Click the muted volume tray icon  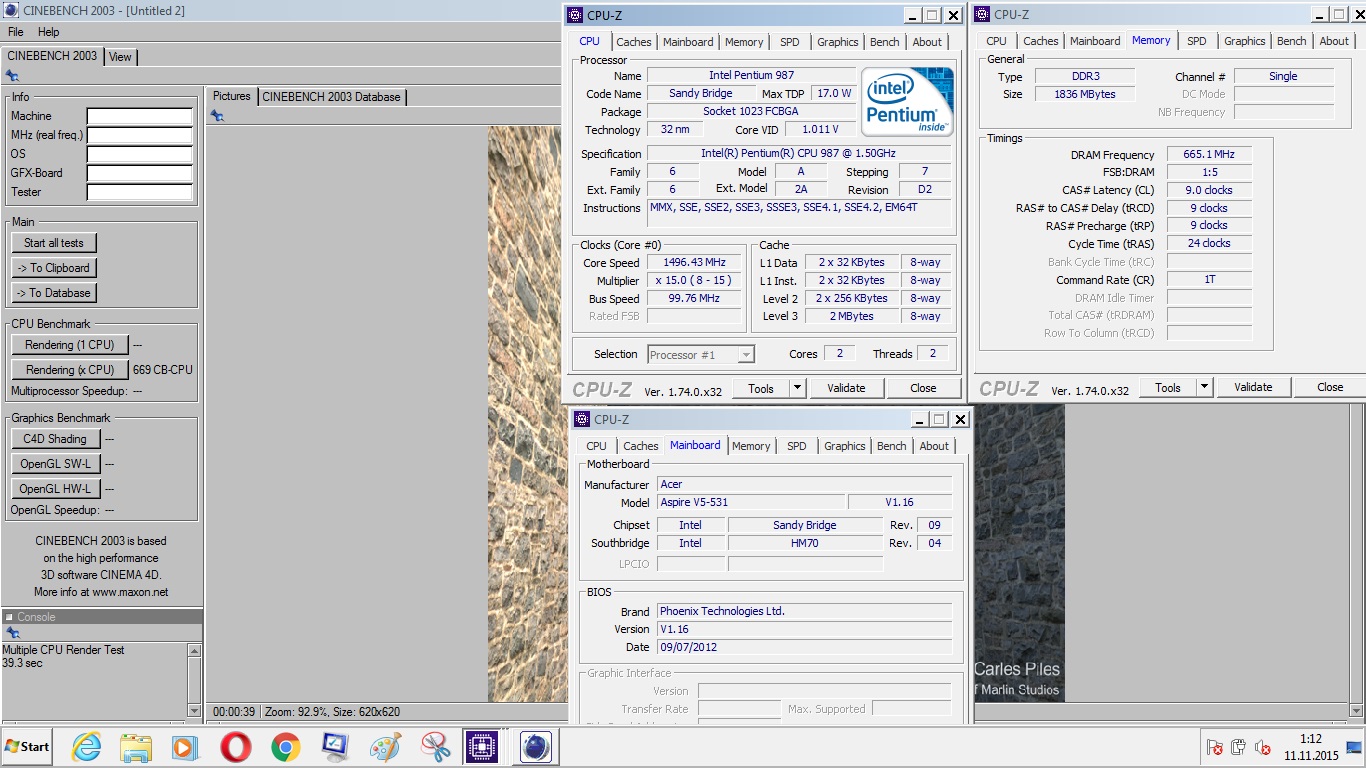pos(1263,747)
